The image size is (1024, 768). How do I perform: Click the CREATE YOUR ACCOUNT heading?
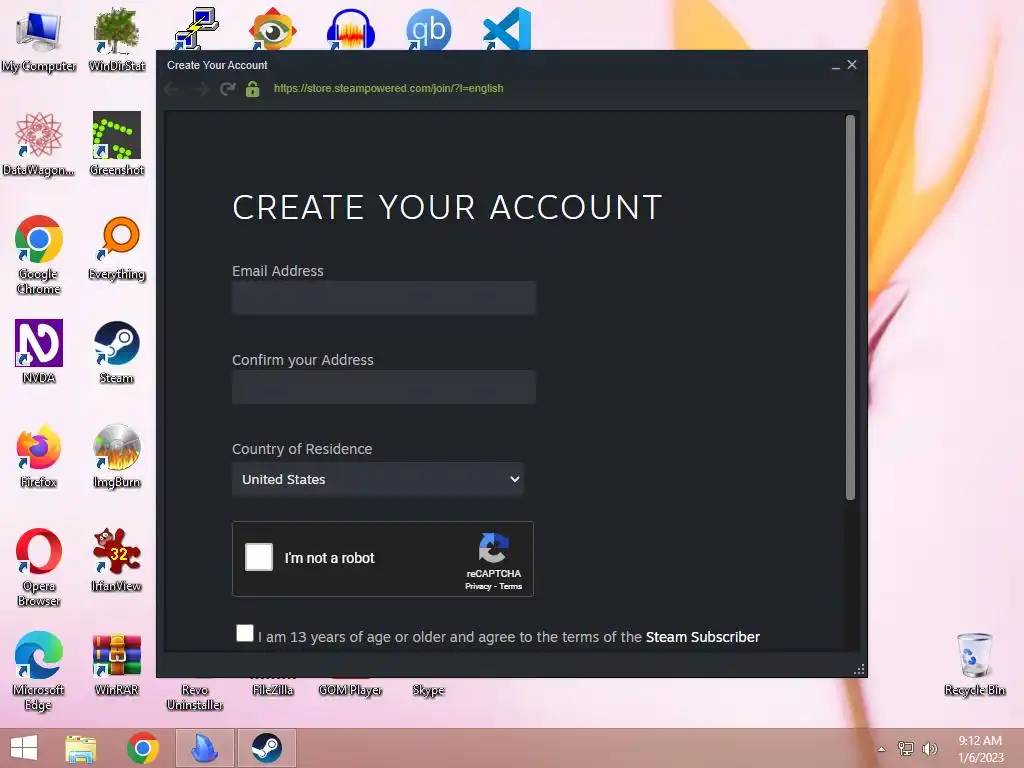click(x=447, y=208)
